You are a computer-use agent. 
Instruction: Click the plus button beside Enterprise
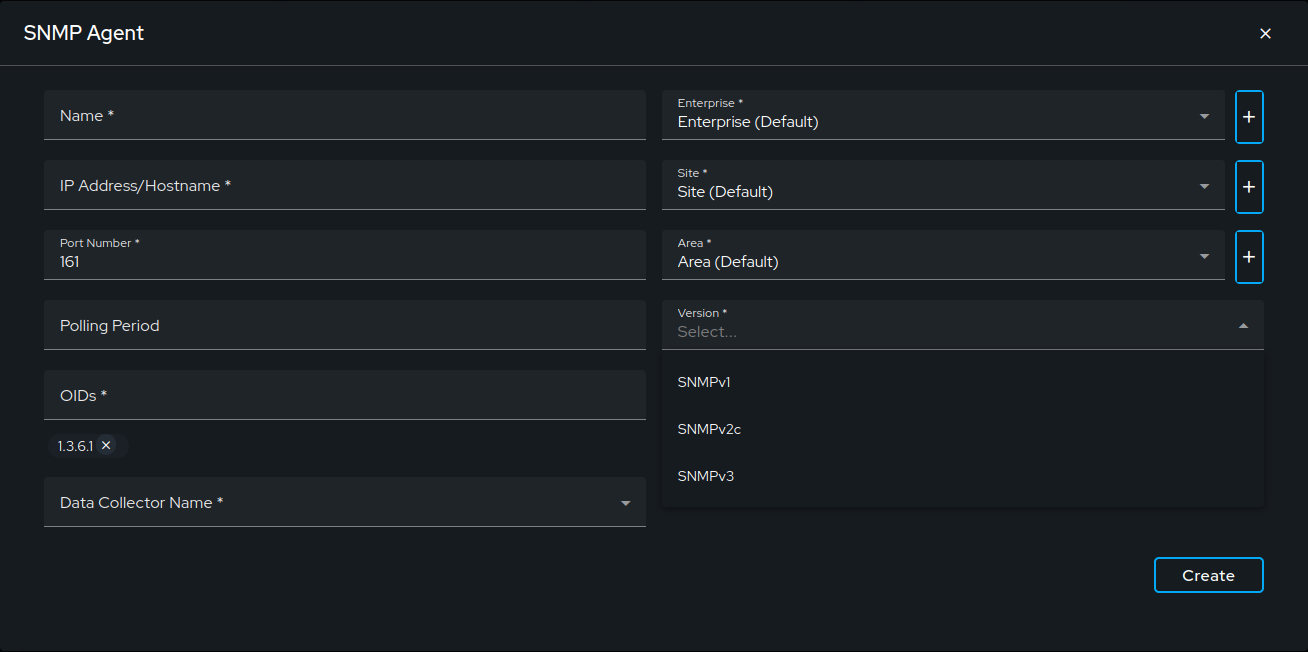point(1249,117)
